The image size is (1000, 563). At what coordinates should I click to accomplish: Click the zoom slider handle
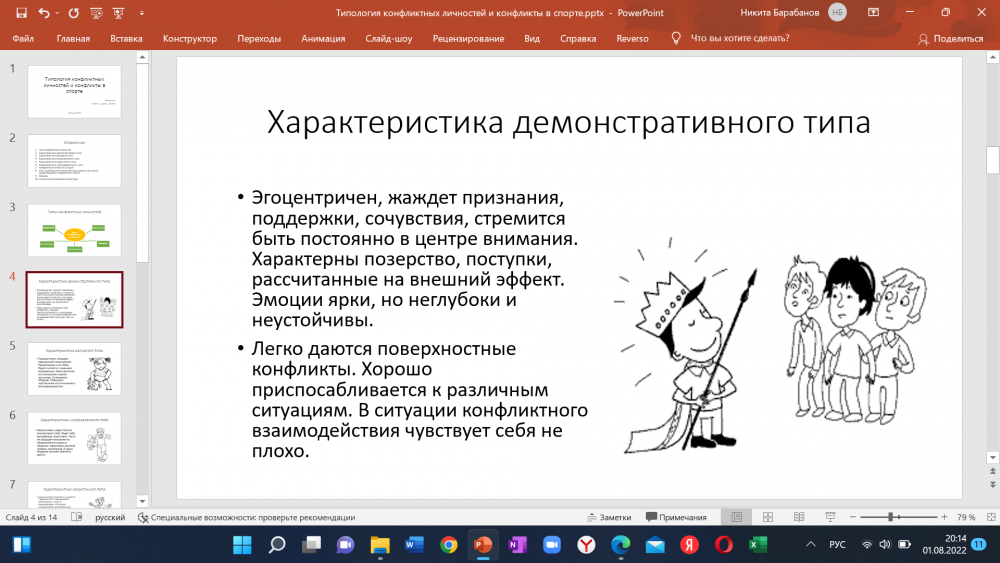click(890, 517)
